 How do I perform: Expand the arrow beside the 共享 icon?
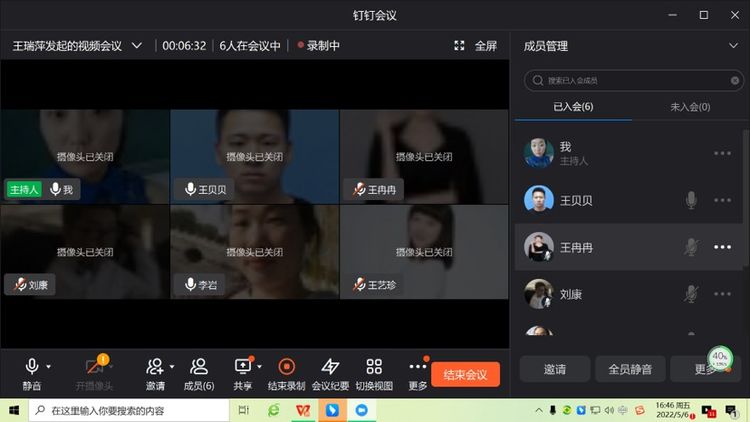click(259, 366)
